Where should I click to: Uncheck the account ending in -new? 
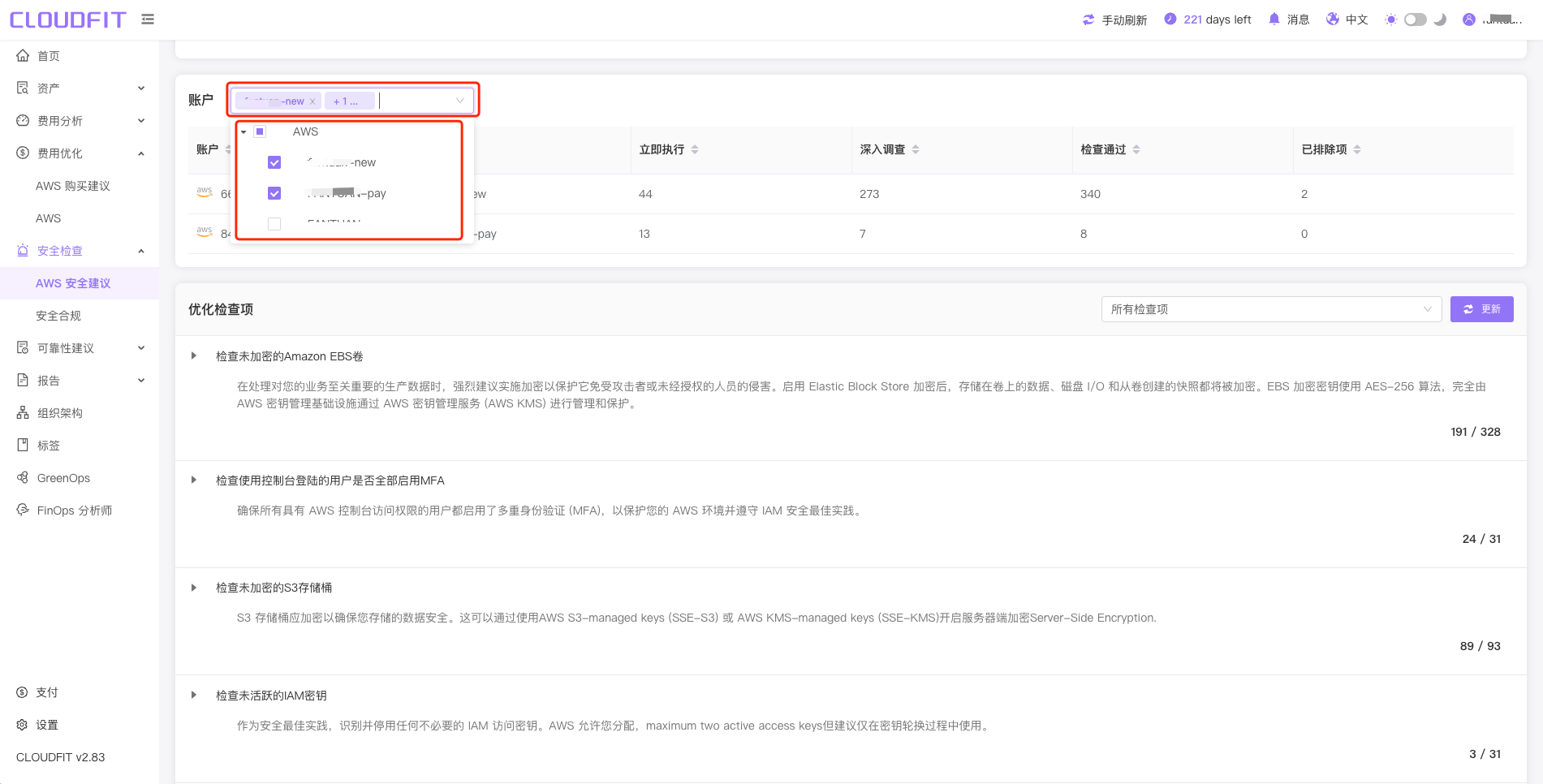(274, 162)
